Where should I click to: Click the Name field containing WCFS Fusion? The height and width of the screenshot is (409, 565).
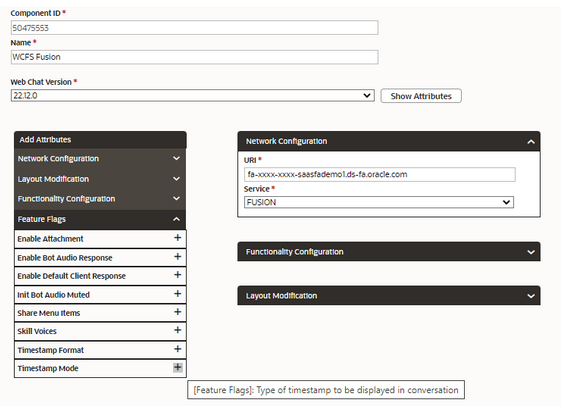[195, 57]
